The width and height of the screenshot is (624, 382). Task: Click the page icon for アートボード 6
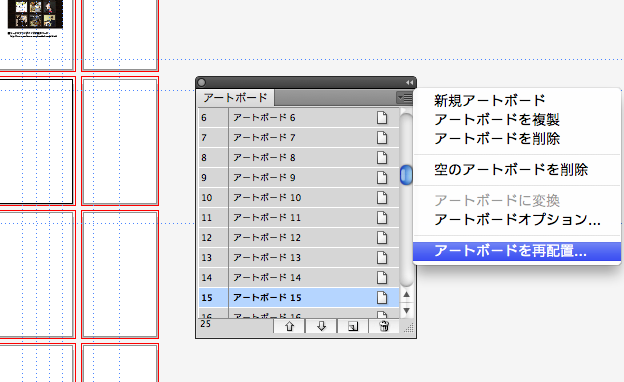[382, 118]
